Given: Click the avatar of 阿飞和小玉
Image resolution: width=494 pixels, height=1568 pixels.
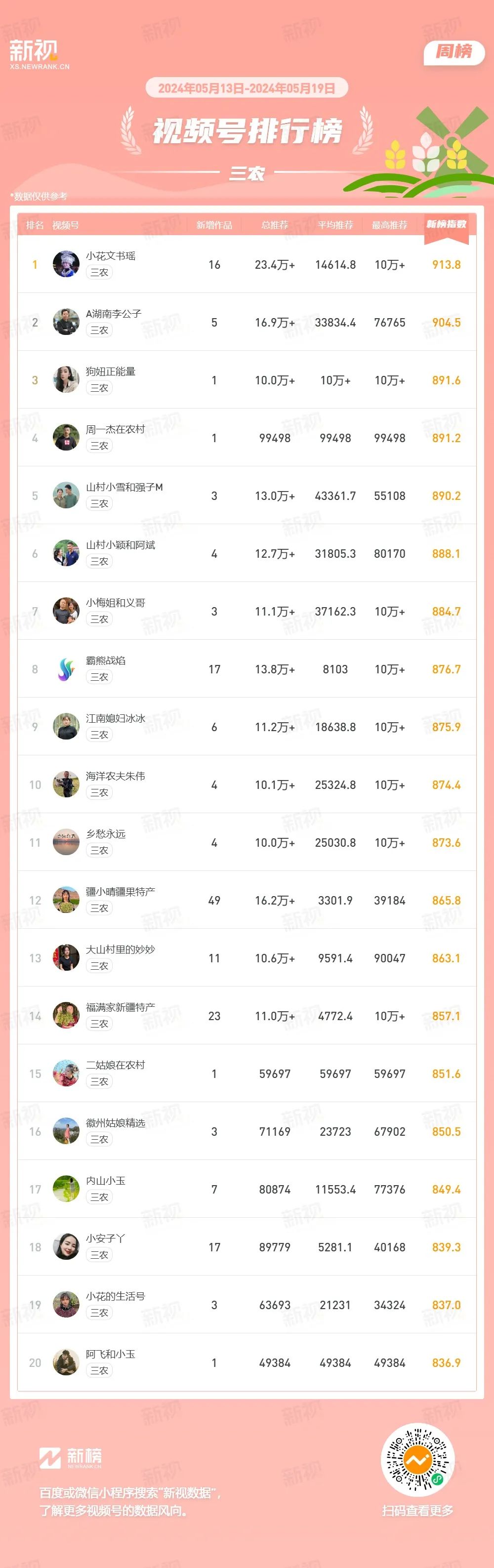Looking at the screenshot, I should coord(66,1363).
